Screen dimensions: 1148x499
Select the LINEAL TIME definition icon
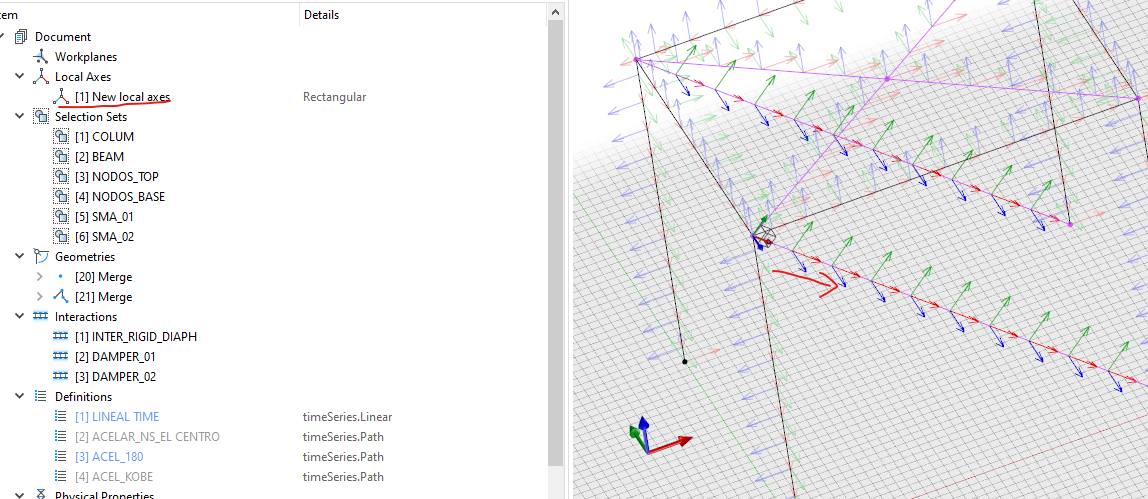click(x=61, y=416)
